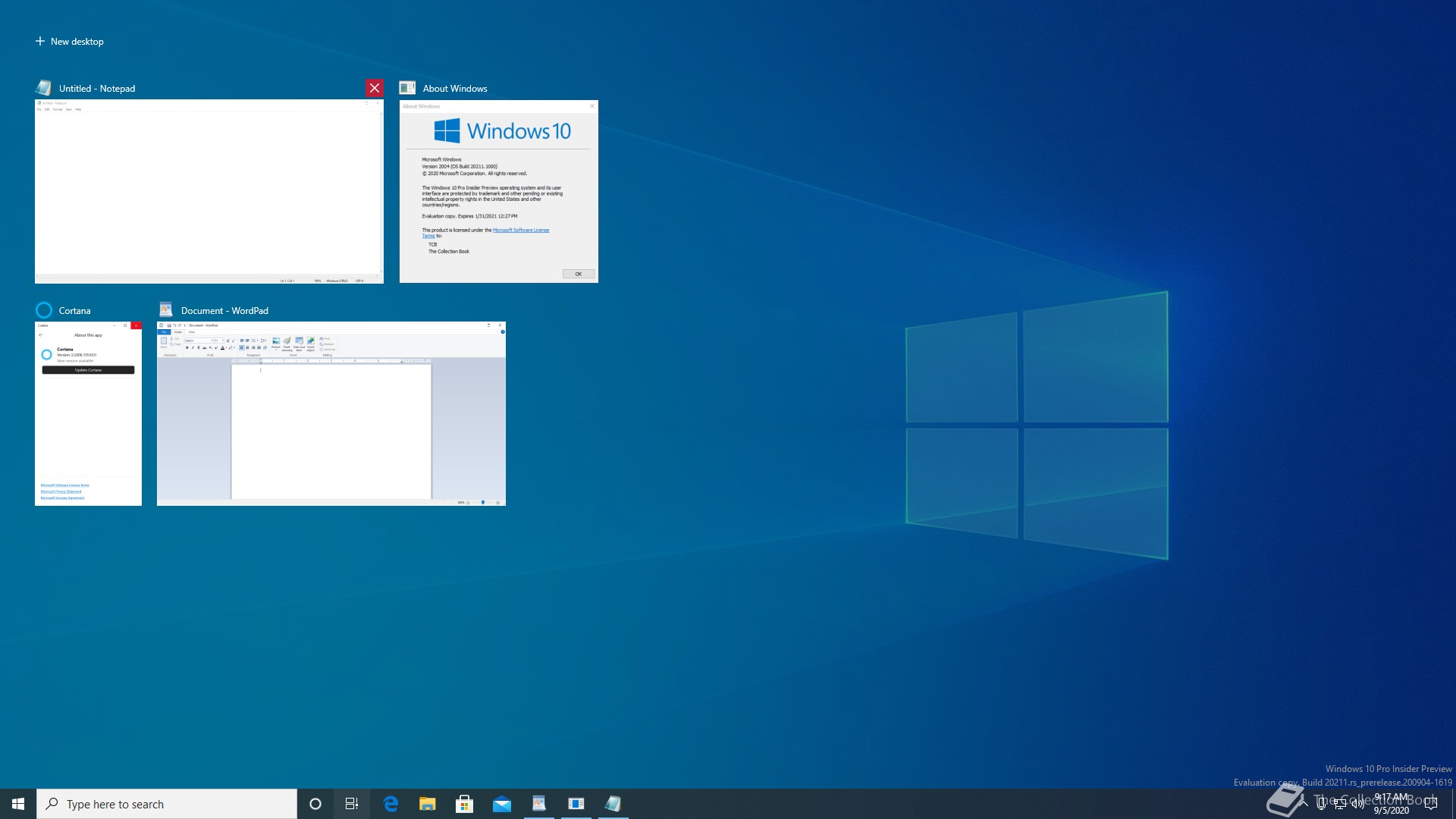Open File Explorer from the taskbar

click(428, 804)
